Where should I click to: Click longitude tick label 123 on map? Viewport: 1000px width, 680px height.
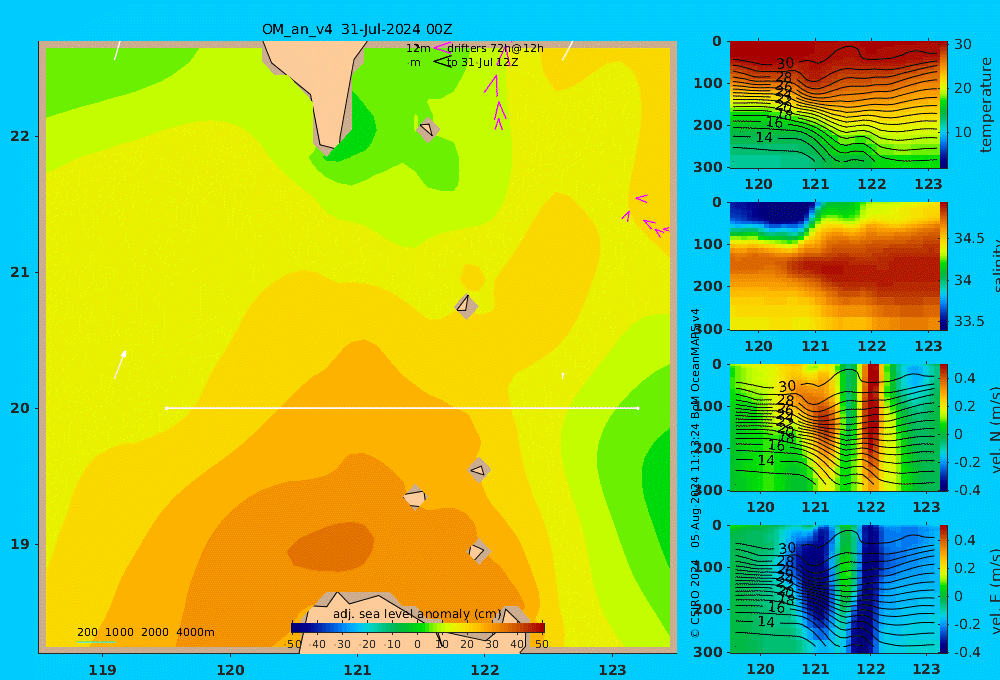[x=612, y=670]
